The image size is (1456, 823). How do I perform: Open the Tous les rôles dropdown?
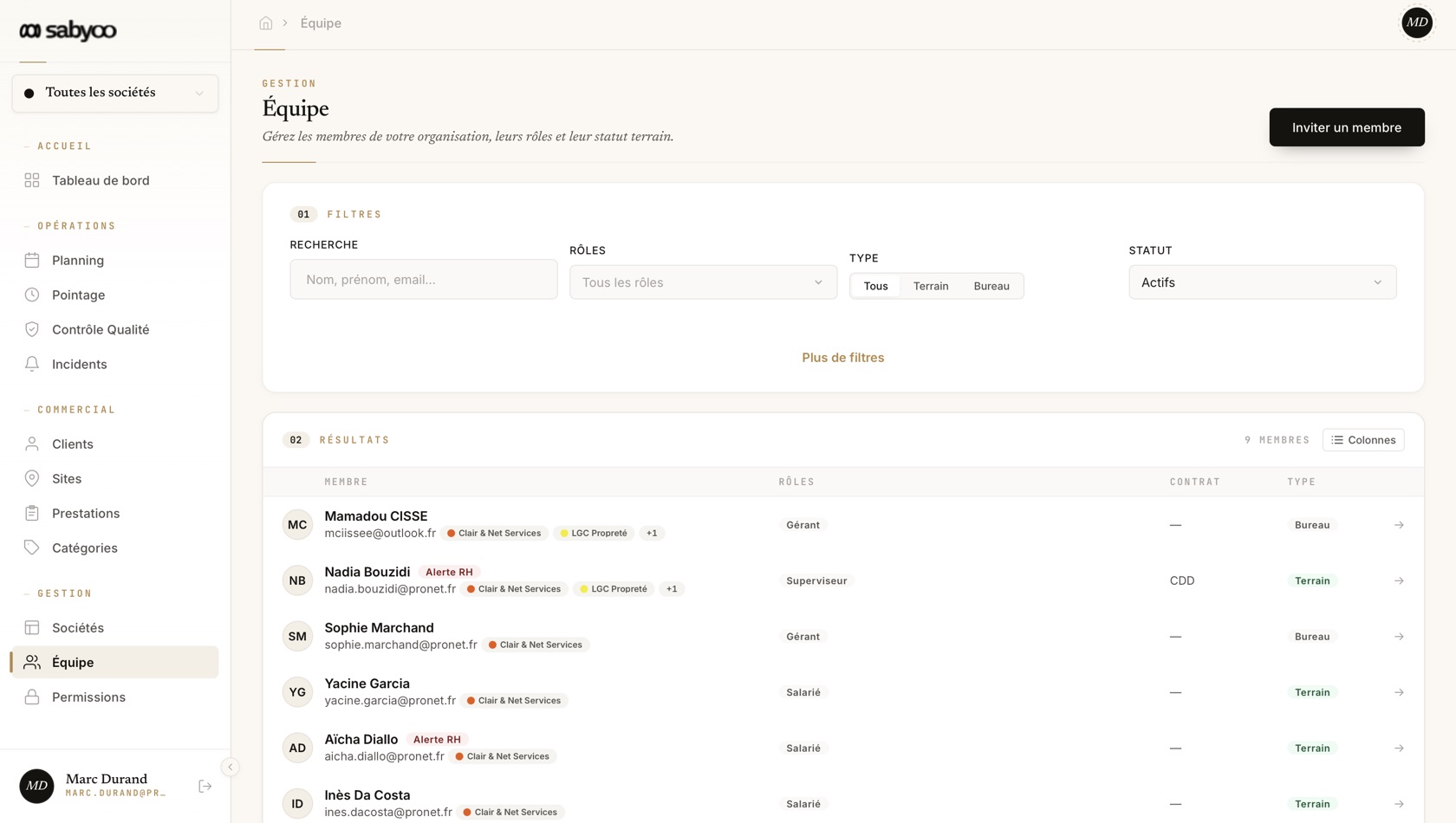pos(703,282)
